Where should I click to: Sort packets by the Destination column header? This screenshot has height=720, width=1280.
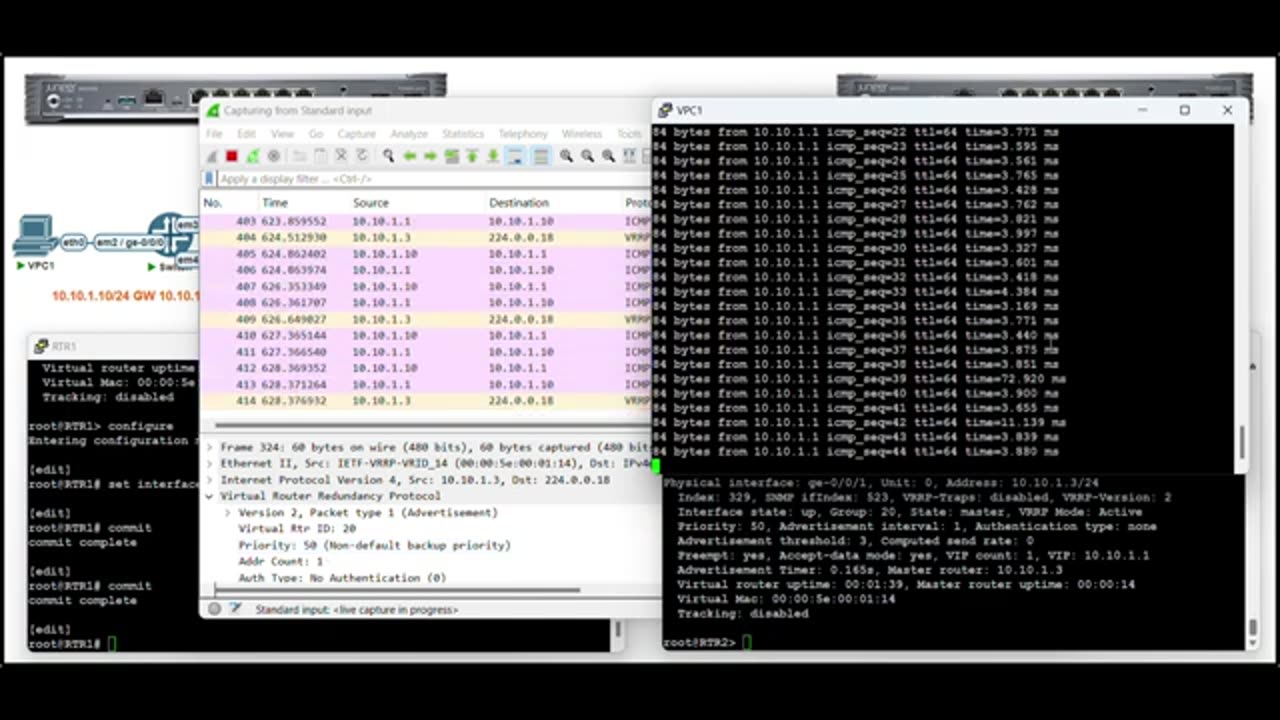pyautogui.click(x=553, y=203)
